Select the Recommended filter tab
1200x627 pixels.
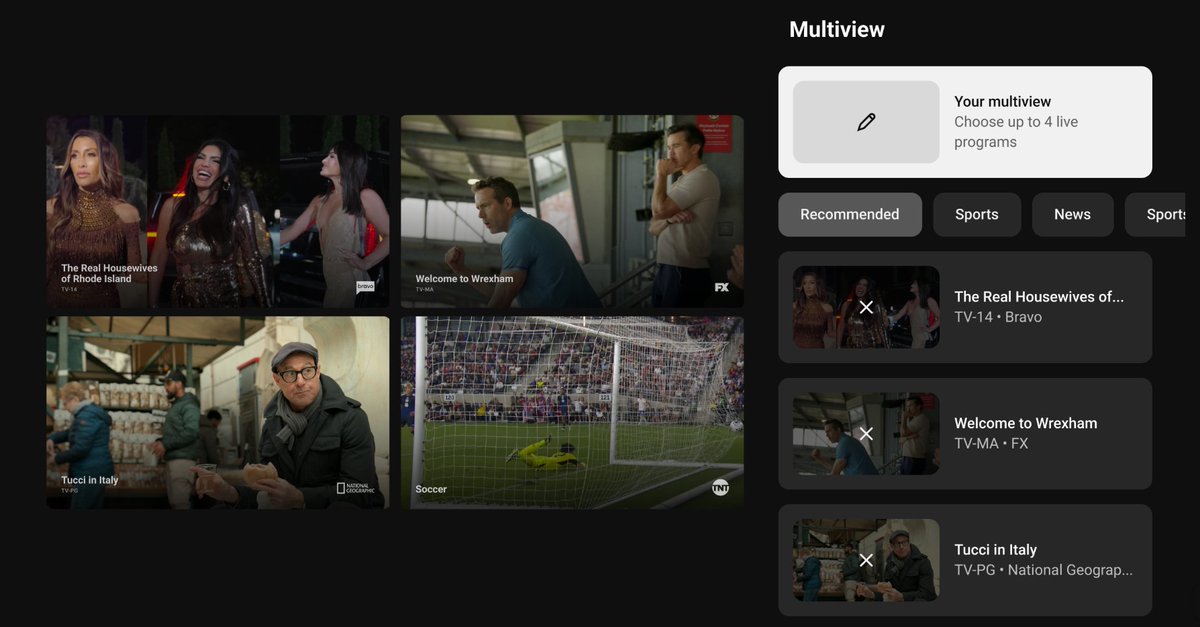(850, 215)
